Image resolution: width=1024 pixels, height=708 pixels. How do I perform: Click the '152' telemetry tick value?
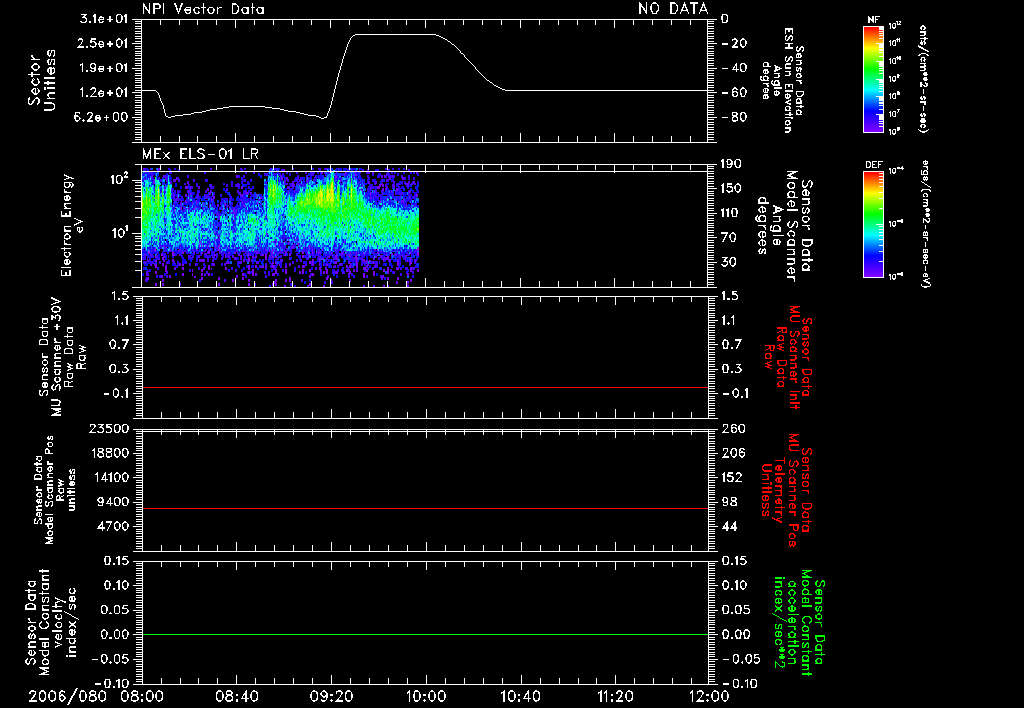click(733, 477)
